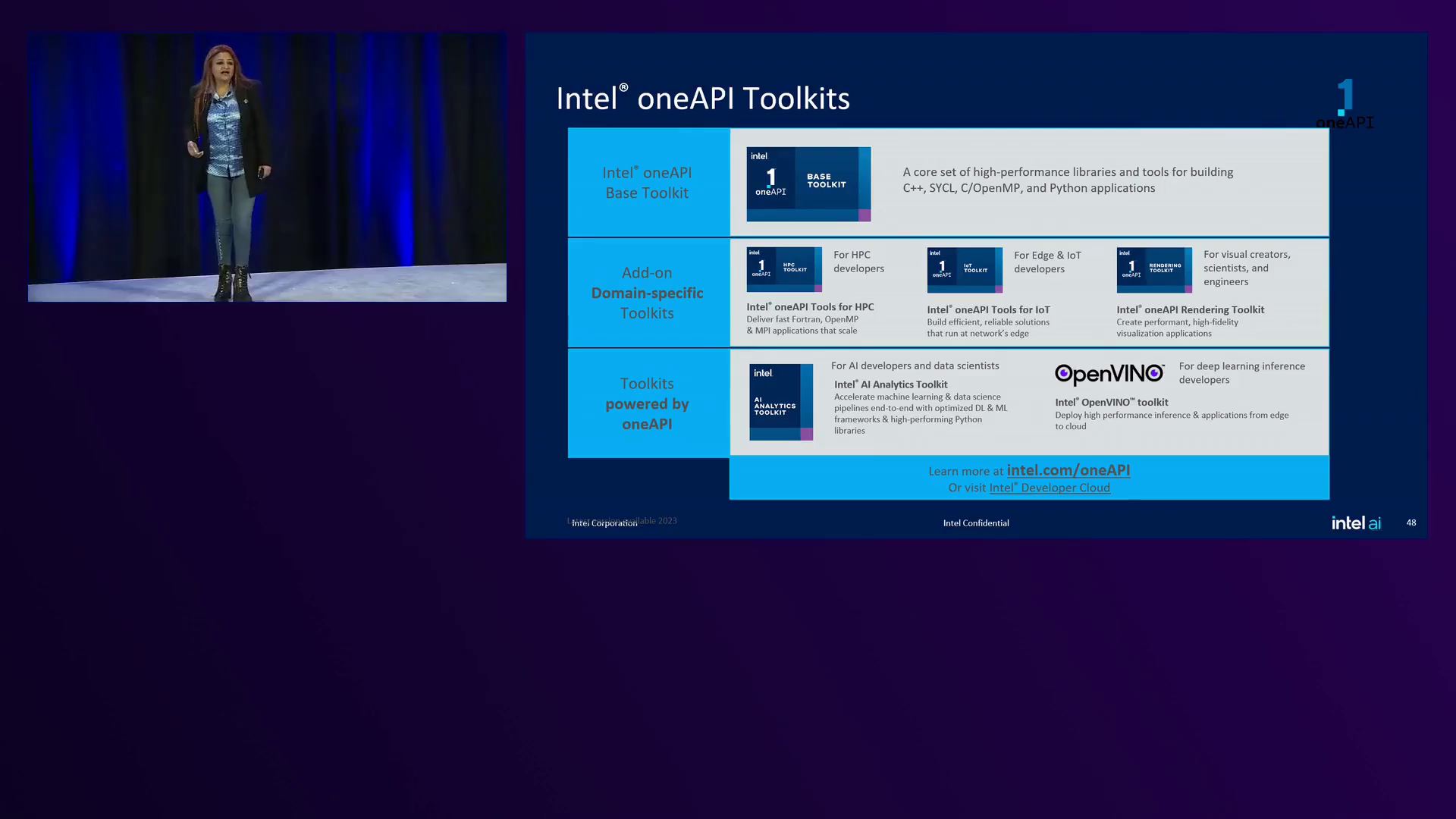Click the Rendering Toolkit box image

point(1154,270)
